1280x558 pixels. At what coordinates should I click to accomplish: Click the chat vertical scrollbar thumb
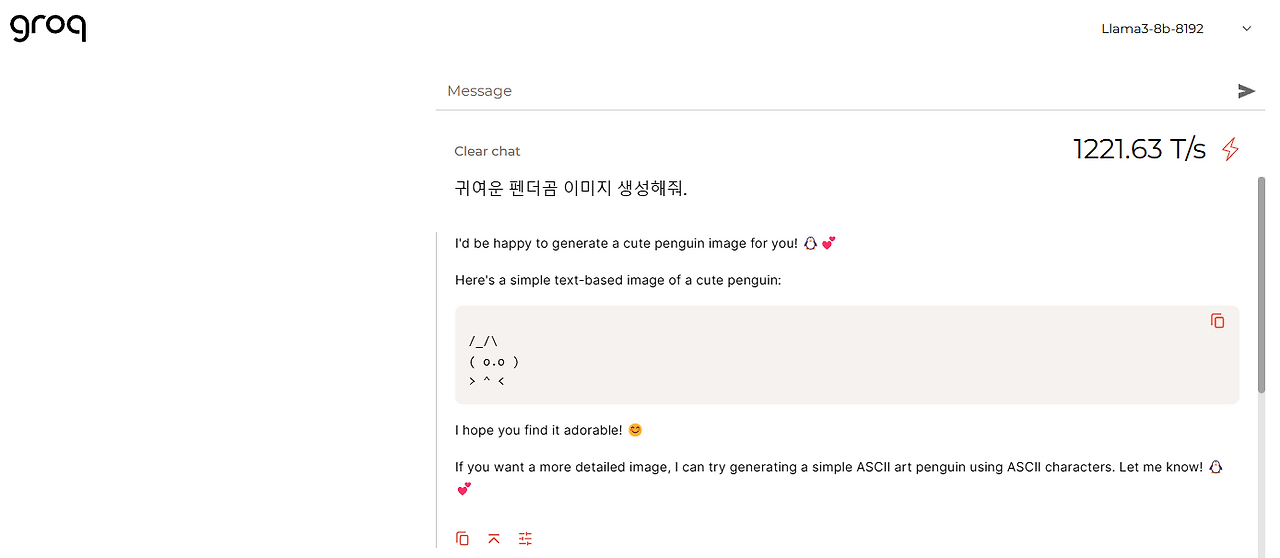coord(1261,285)
